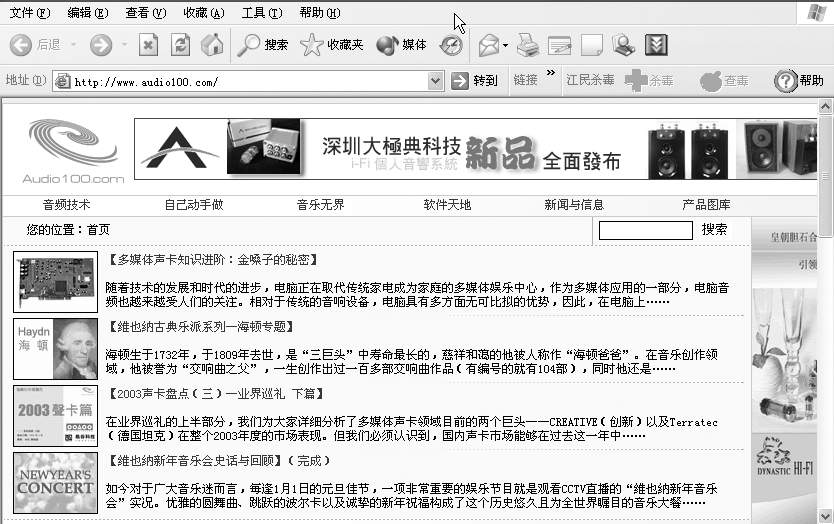Open the 软件天地 navigation tab
The image size is (834, 524).
pyautogui.click(x=447, y=205)
